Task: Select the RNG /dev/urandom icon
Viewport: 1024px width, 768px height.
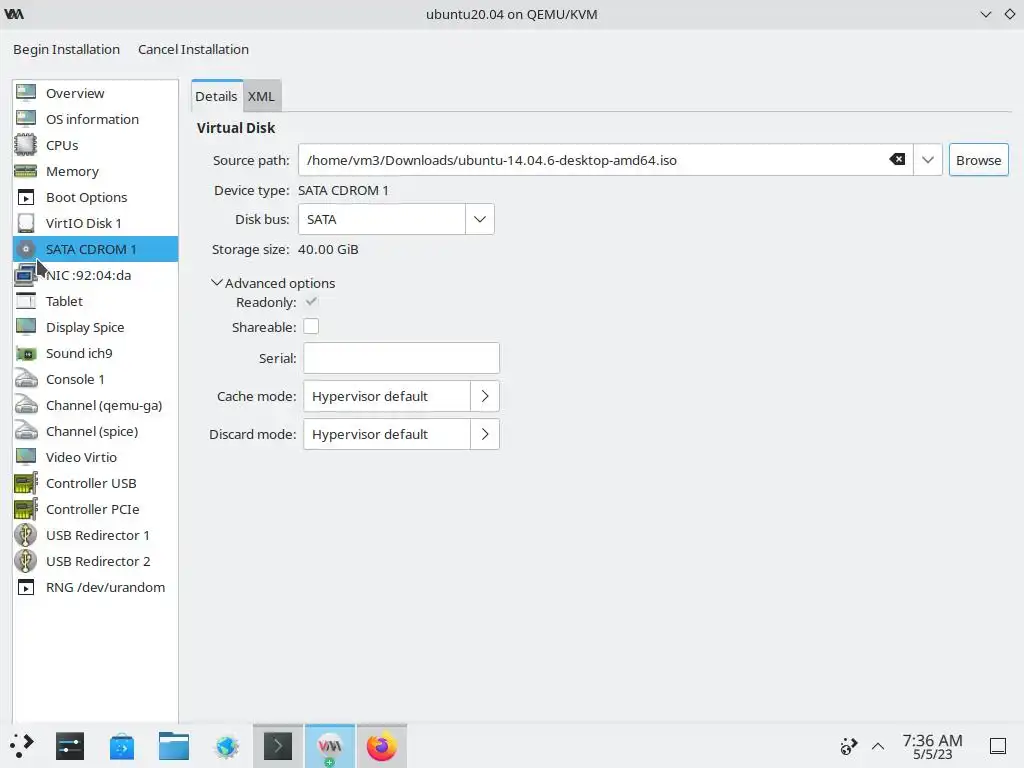Action: click(26, 587)
